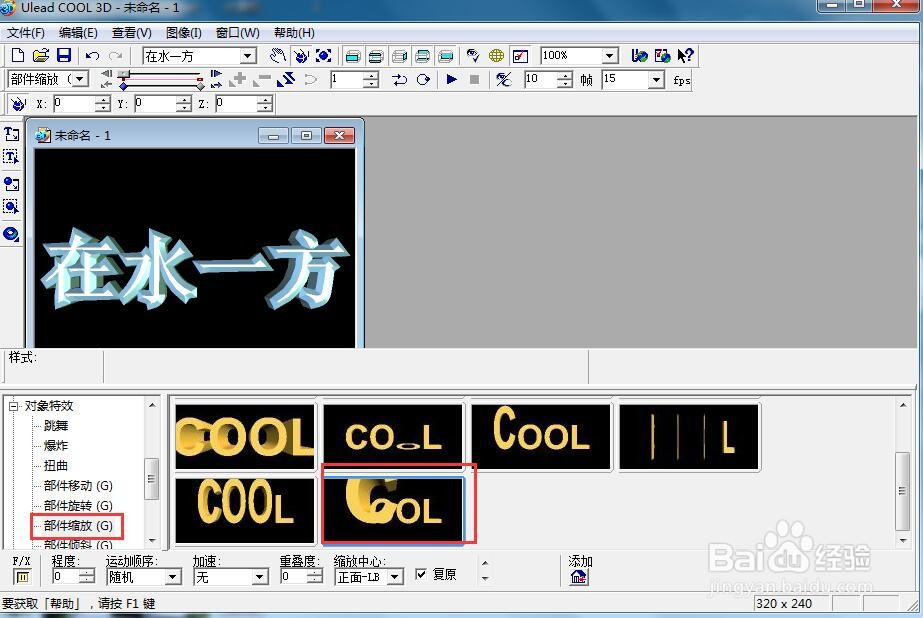Add a key frame with plus icon
The height and width of the screenshot is (618, 923).
click(x=239, y=79)
